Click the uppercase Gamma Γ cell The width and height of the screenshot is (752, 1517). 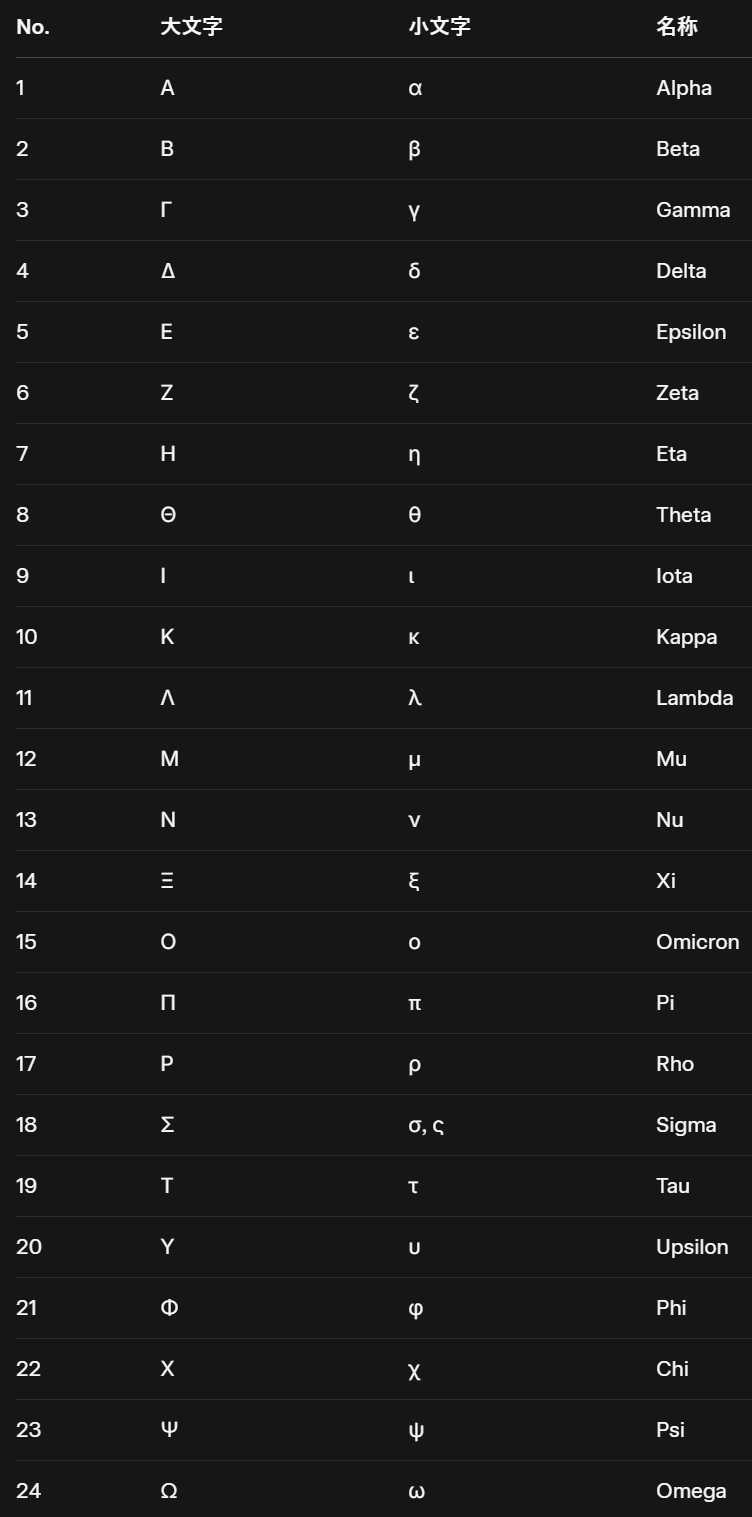click(166, 210)
